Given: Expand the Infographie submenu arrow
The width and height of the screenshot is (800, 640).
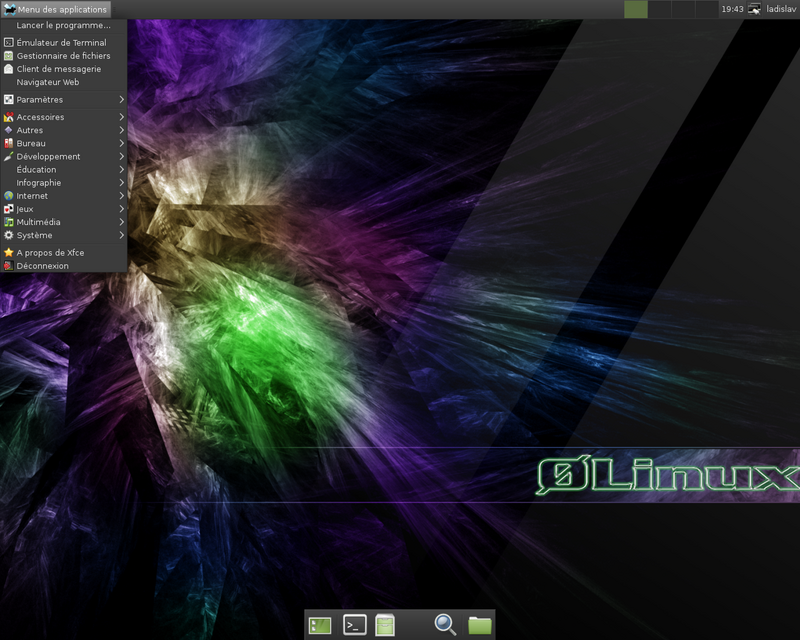Looking at the screenshot, I should pos(121,183).
